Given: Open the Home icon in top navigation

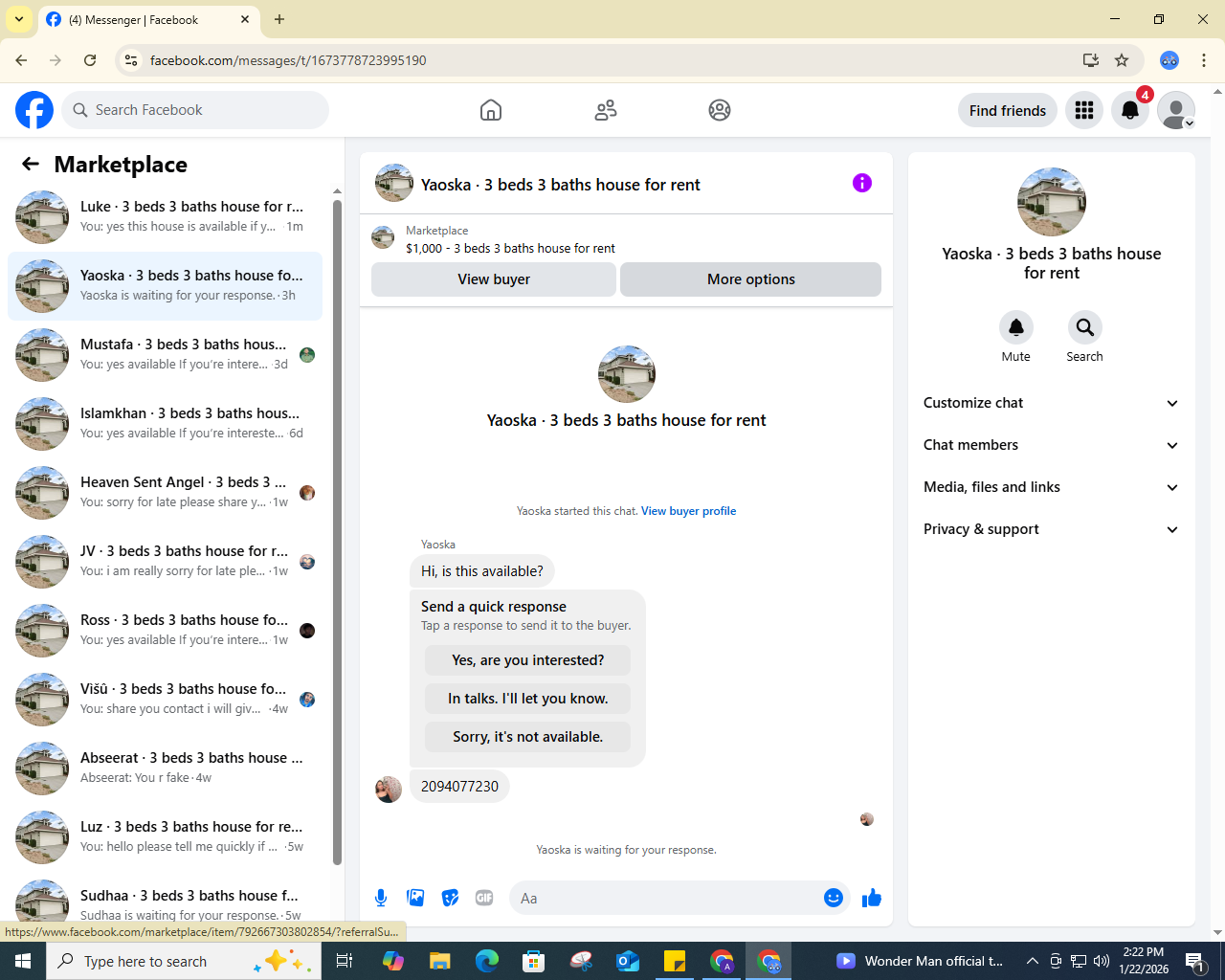Looking at the screenshot, I should pos(491,110).
